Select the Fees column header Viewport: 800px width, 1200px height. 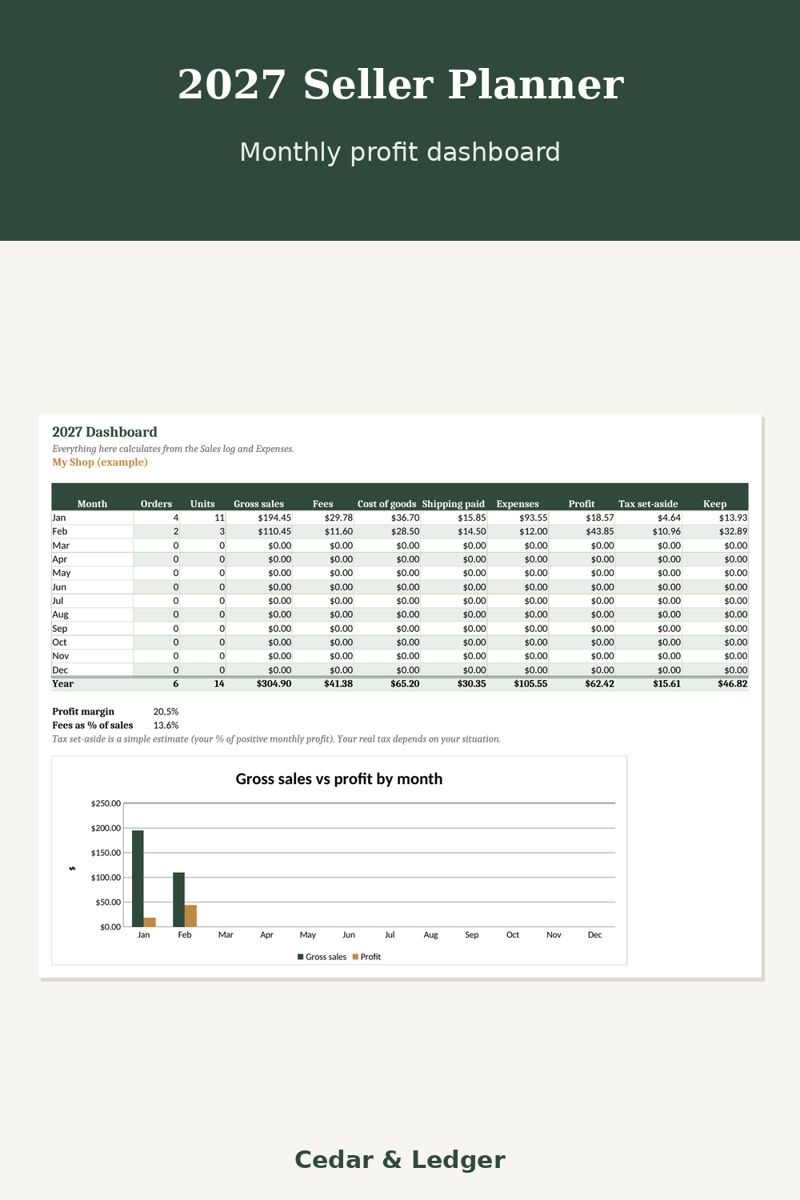[323, 504]
